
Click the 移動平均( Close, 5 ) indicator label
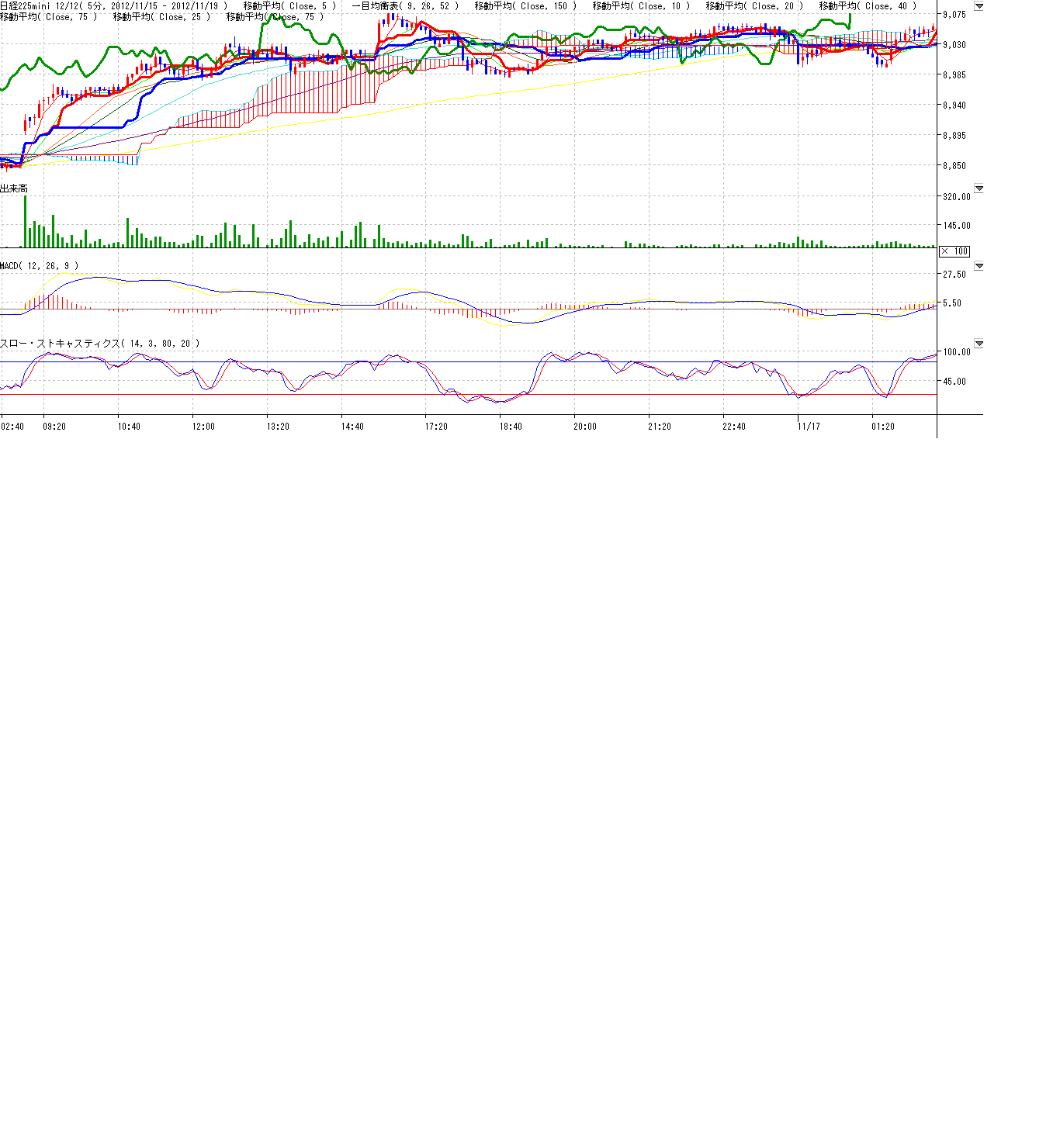[289, 6]
